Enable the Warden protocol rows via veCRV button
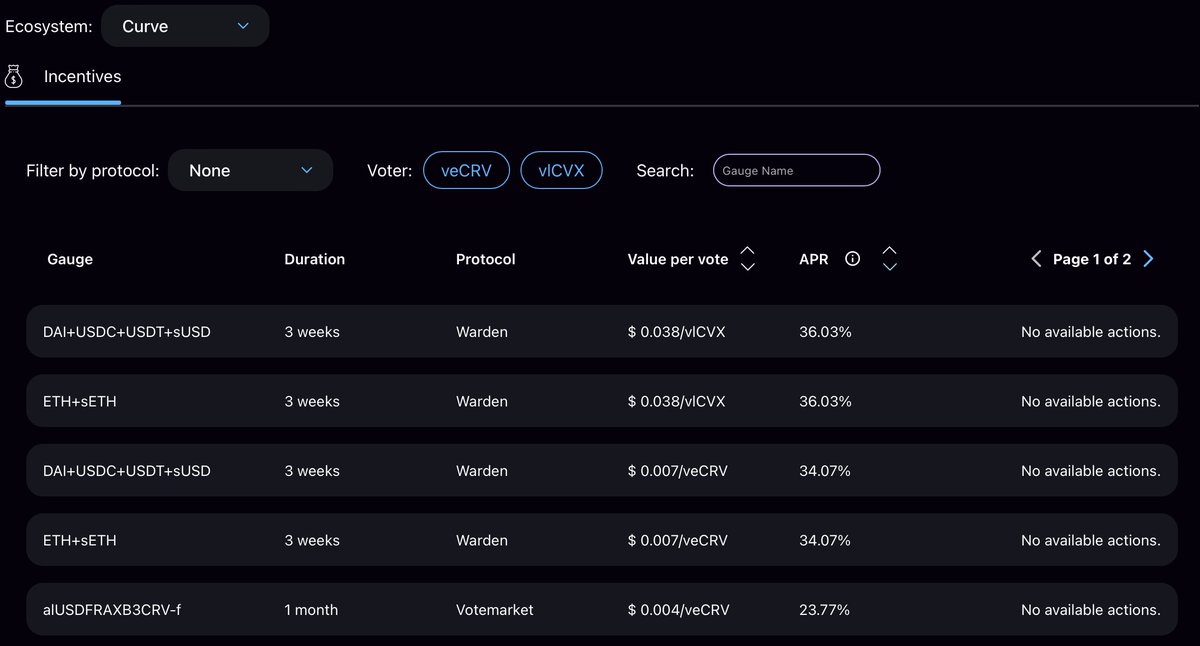The image size is (1200, 646). [466, 170]
